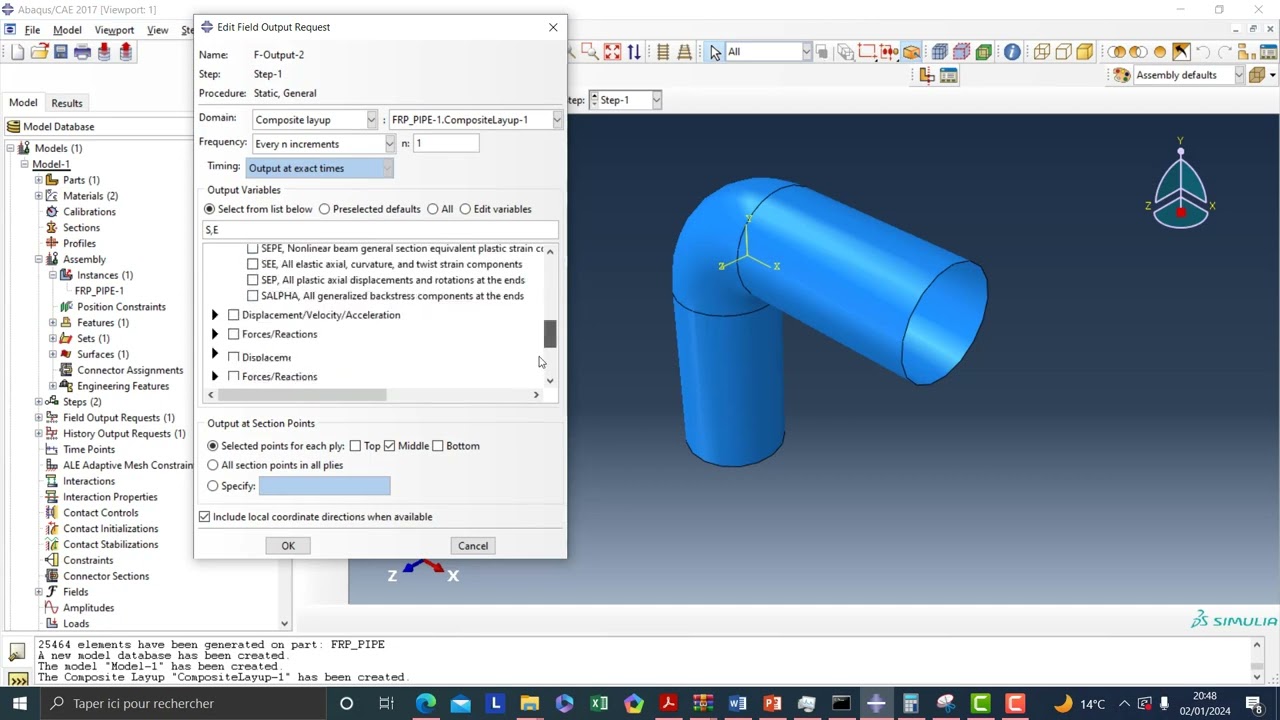The image size is (1280, 720).
Task: Click the undo arrow icon
Action: tap(1203, 52)
